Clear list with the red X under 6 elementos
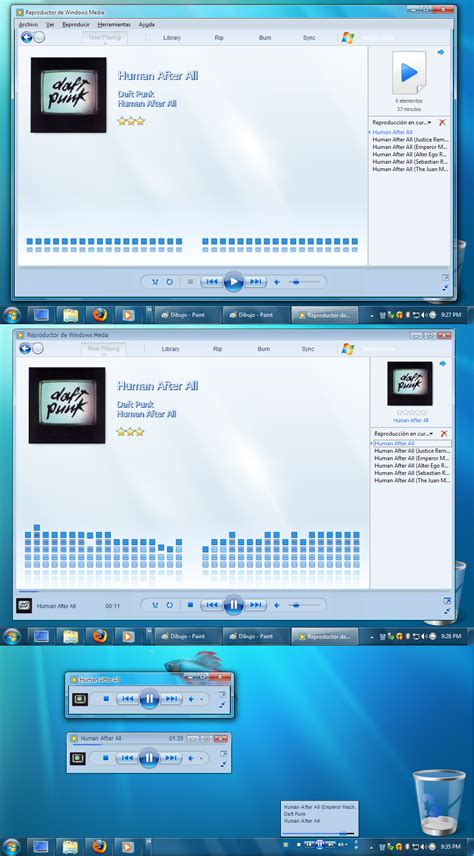474x856 pixels. coord(442,122)
